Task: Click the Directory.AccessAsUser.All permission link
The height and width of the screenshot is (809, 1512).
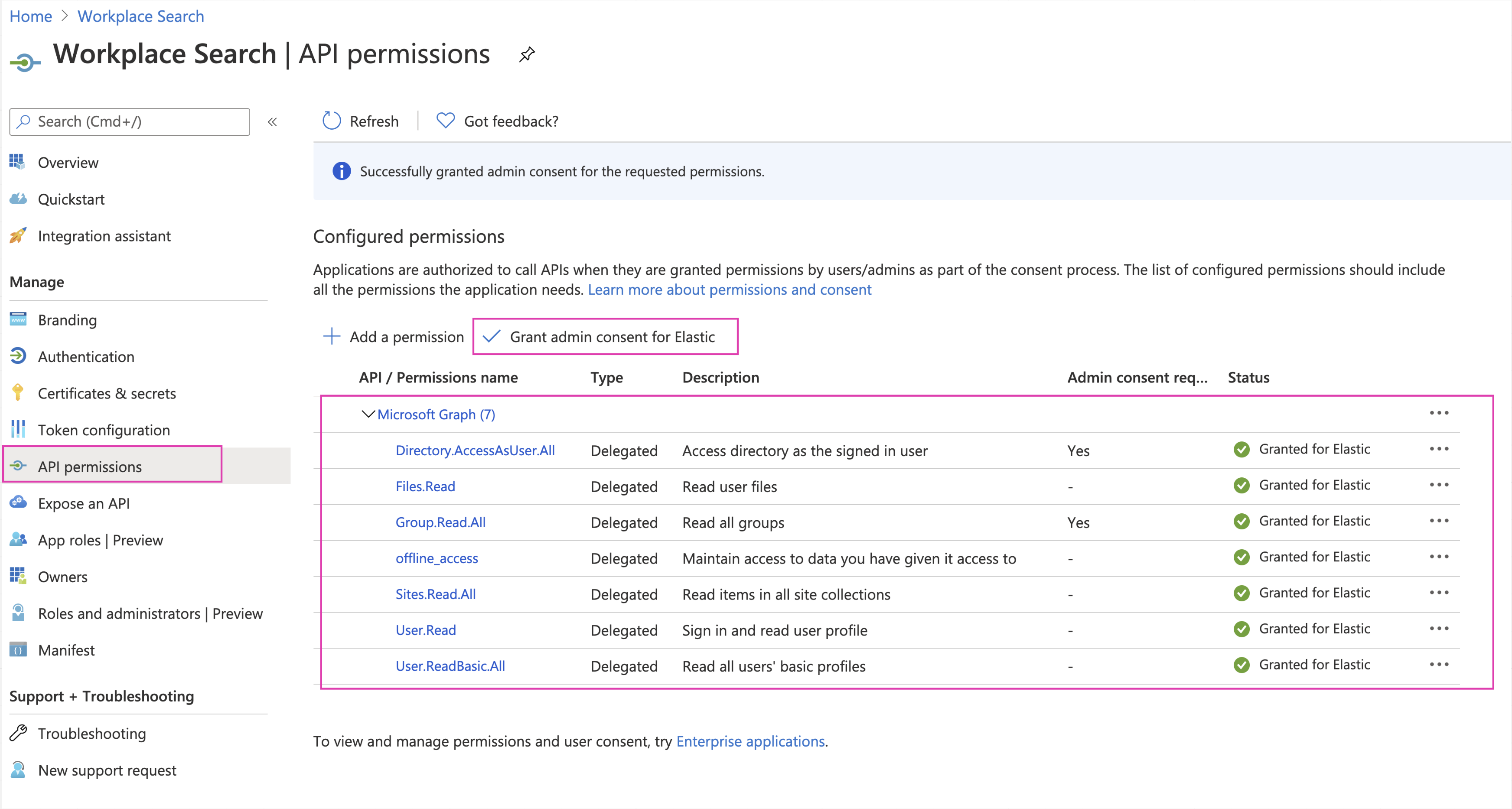Action: (x=475, y=450)
